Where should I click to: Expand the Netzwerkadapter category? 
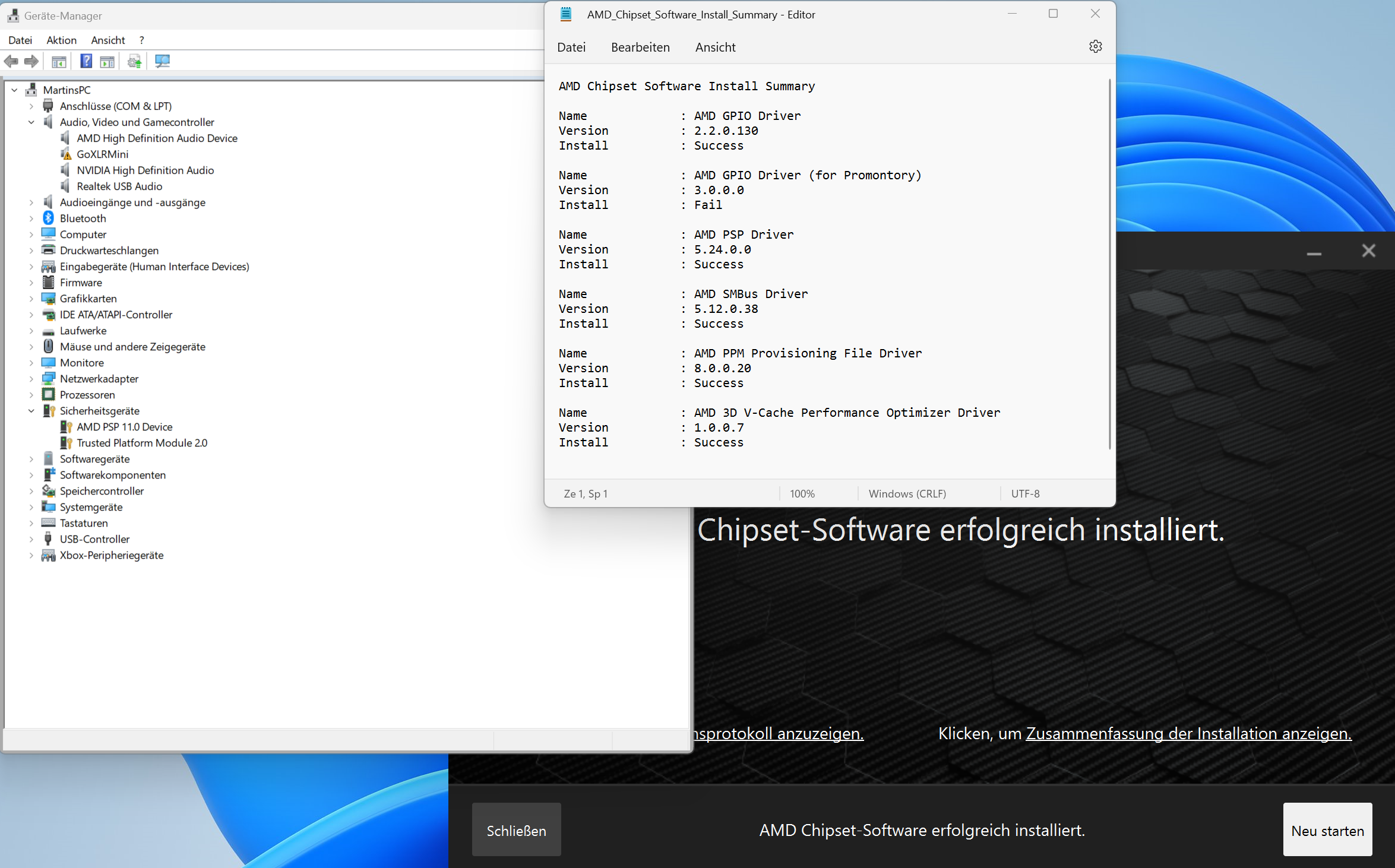[x=31, y=379]
